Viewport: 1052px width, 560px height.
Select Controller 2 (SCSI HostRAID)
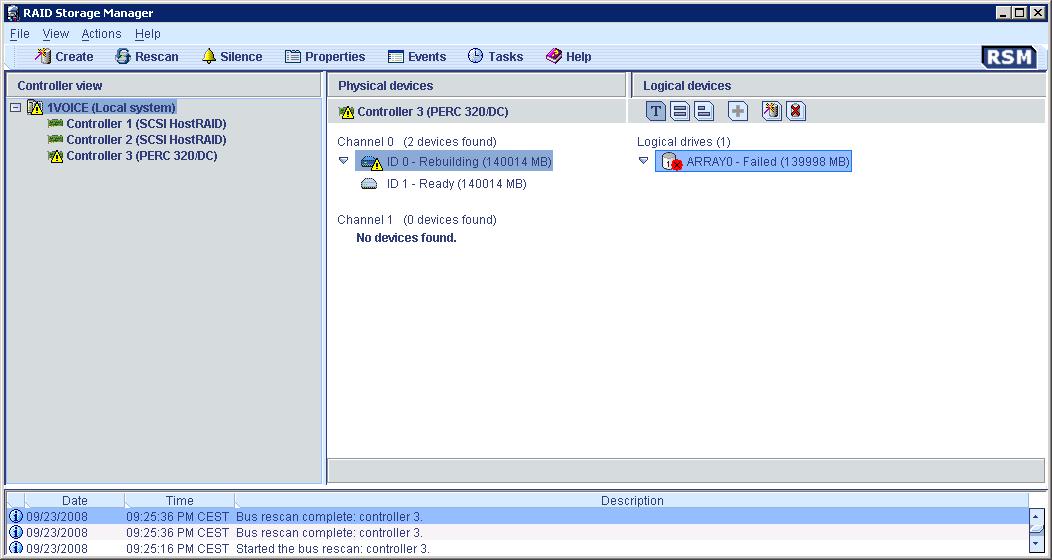pos(146,139)
